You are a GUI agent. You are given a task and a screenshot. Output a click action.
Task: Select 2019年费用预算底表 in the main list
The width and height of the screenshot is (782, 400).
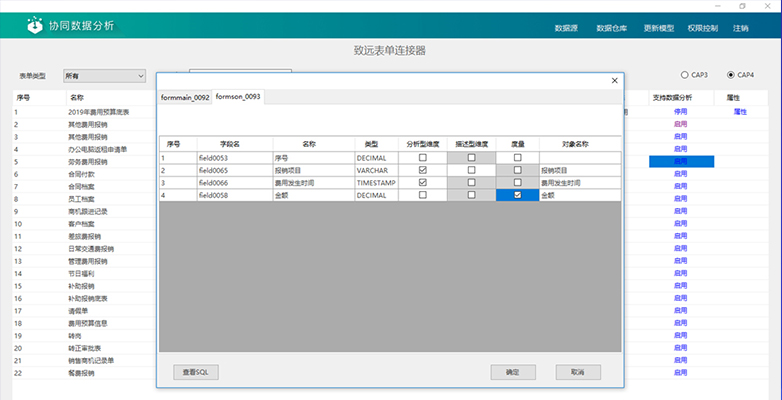pyautogui.click(x=99, y=112)
